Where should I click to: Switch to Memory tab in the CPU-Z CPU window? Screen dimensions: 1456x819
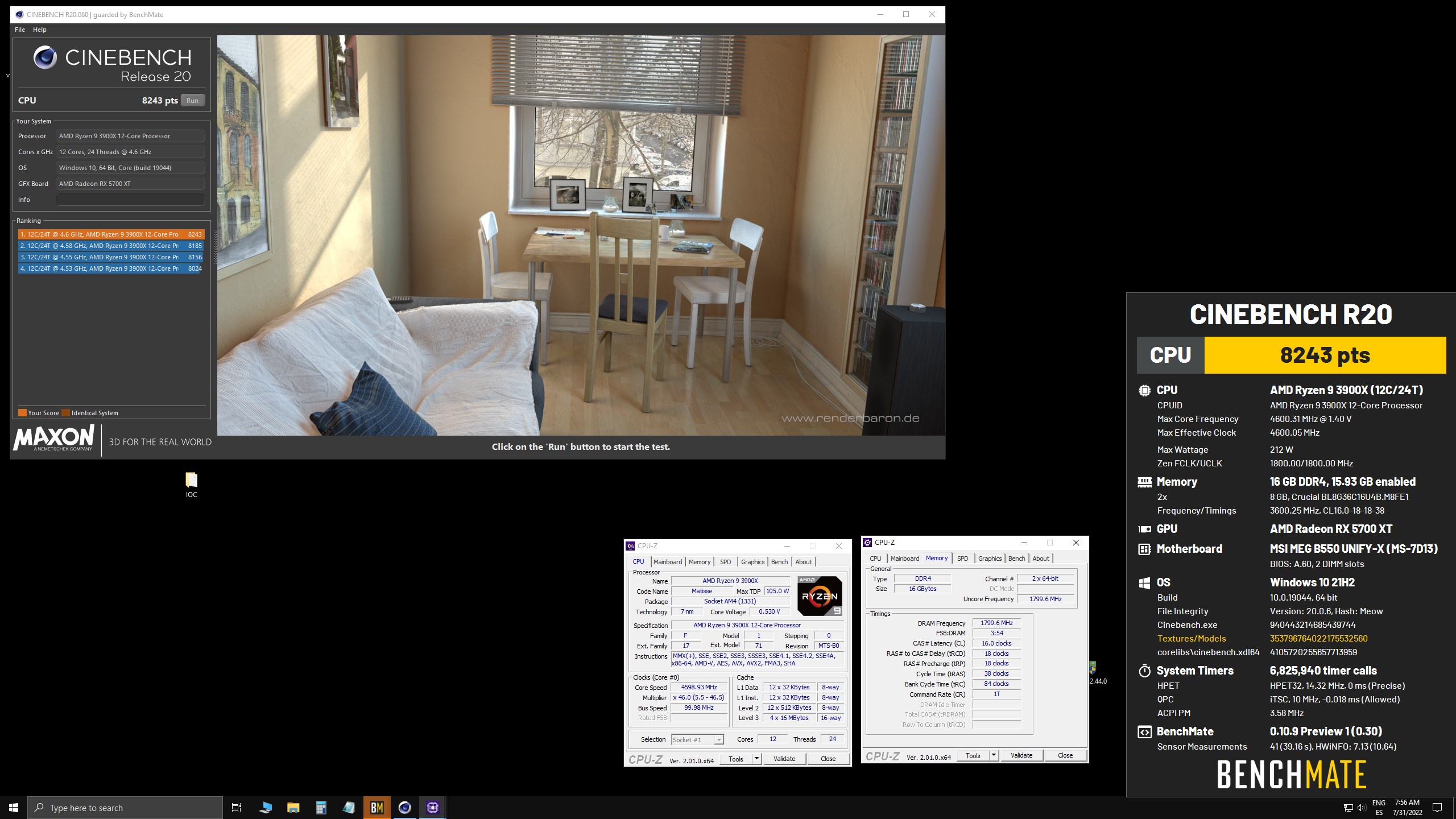[x=700, y=562]
